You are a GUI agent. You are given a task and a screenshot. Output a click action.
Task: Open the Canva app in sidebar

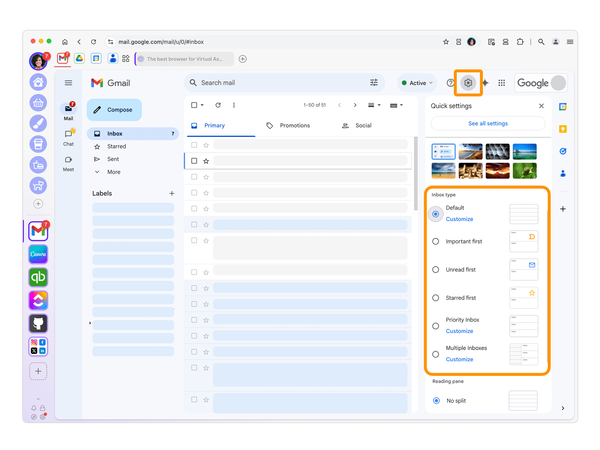(38, 254)
